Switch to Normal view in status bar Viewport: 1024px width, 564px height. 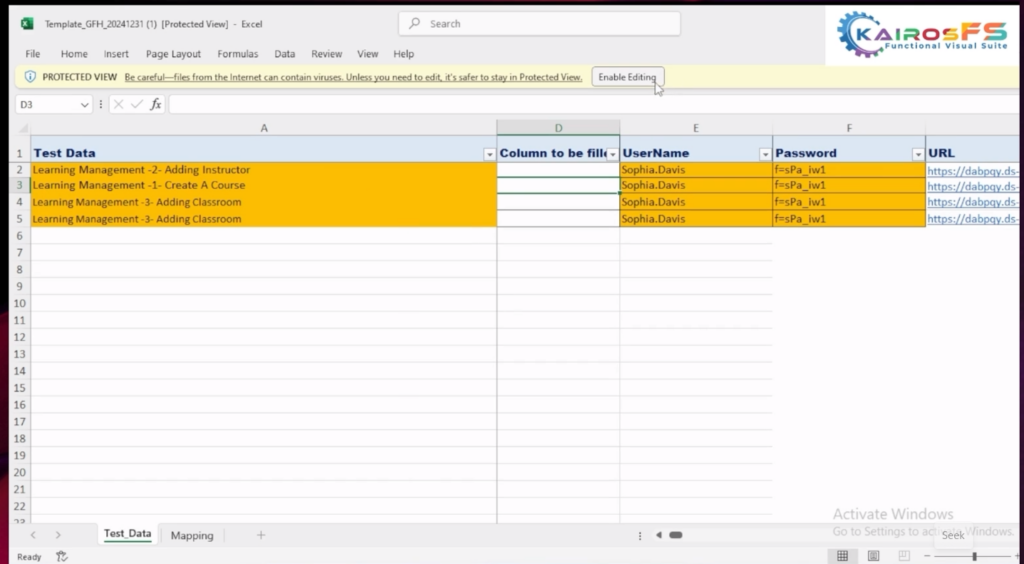pyautogui.click(x=842, y=556)
